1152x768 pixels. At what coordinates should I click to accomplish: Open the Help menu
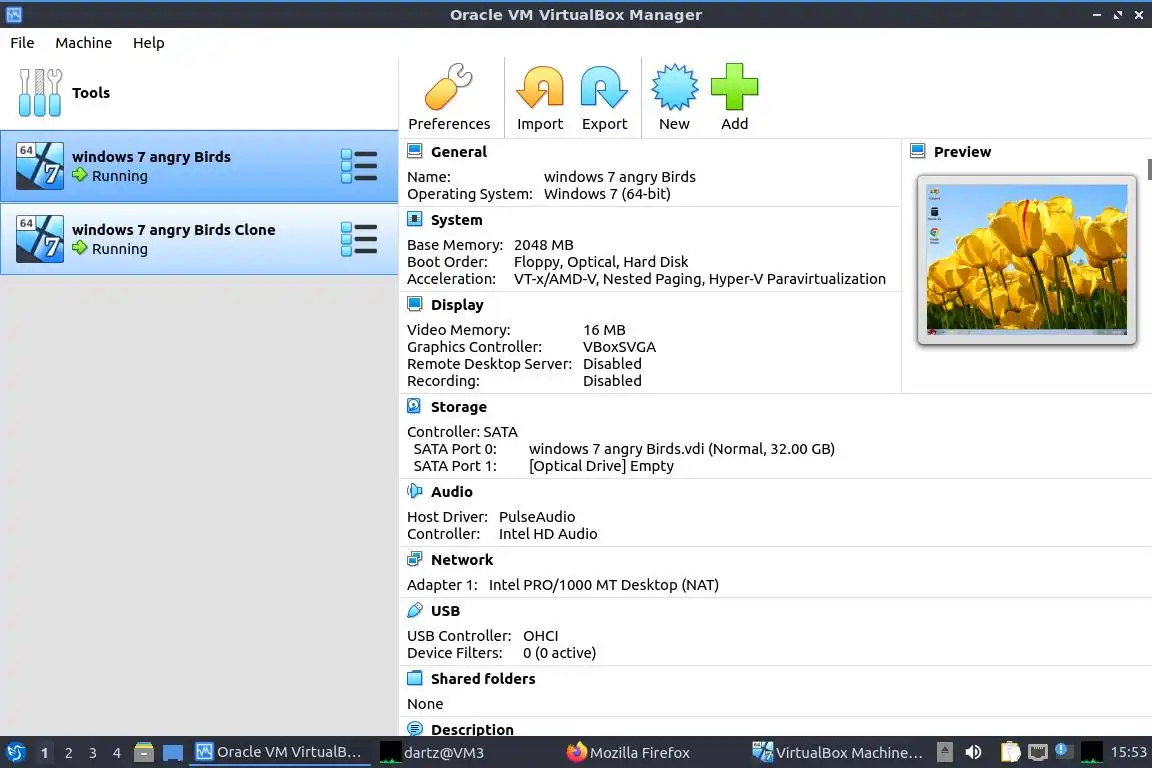point(148,43)
